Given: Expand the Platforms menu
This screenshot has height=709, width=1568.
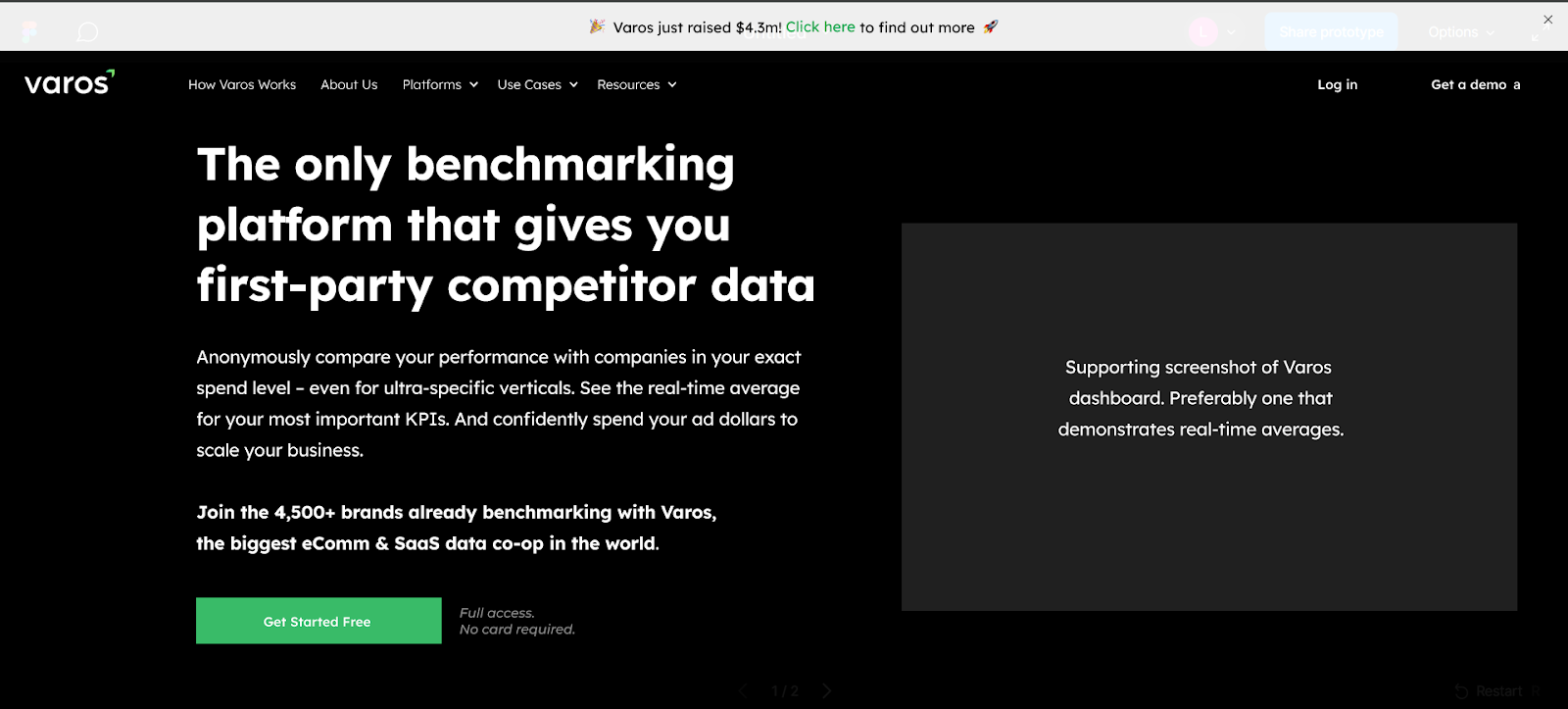Looking at the screenshot, I should click(x=440, y=84).
